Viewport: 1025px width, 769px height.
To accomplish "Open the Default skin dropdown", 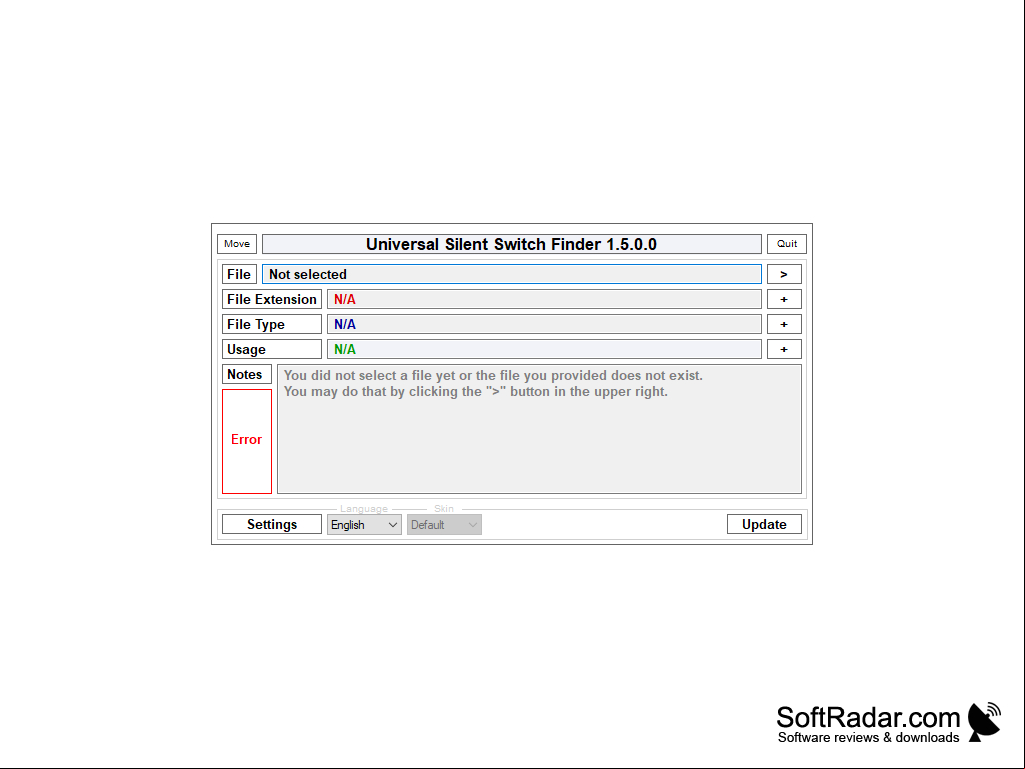I will (445, 524).
